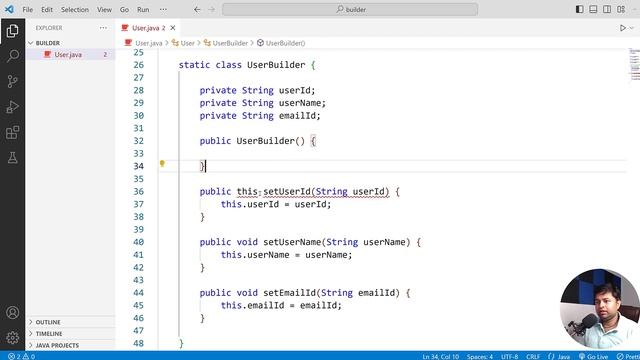Open the run options dropdown arrow
This screenshot has height=360, width=640.
coord(632,28)
